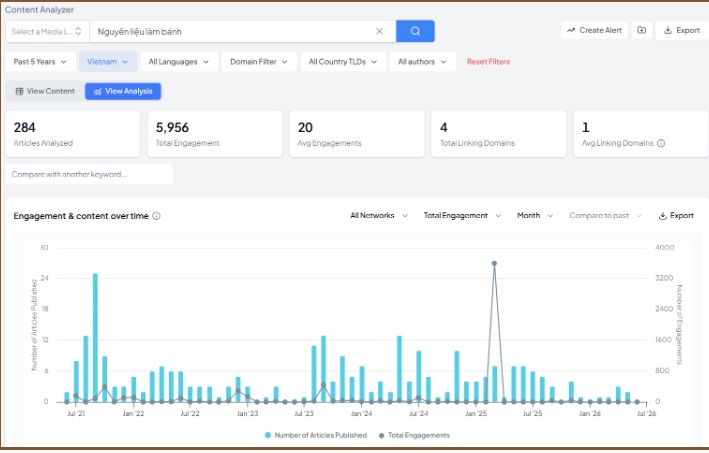This screenshot has width=709, height=453.
Task: Click the info icon next to Avg Linking Domains
Action: pos(661,143)
